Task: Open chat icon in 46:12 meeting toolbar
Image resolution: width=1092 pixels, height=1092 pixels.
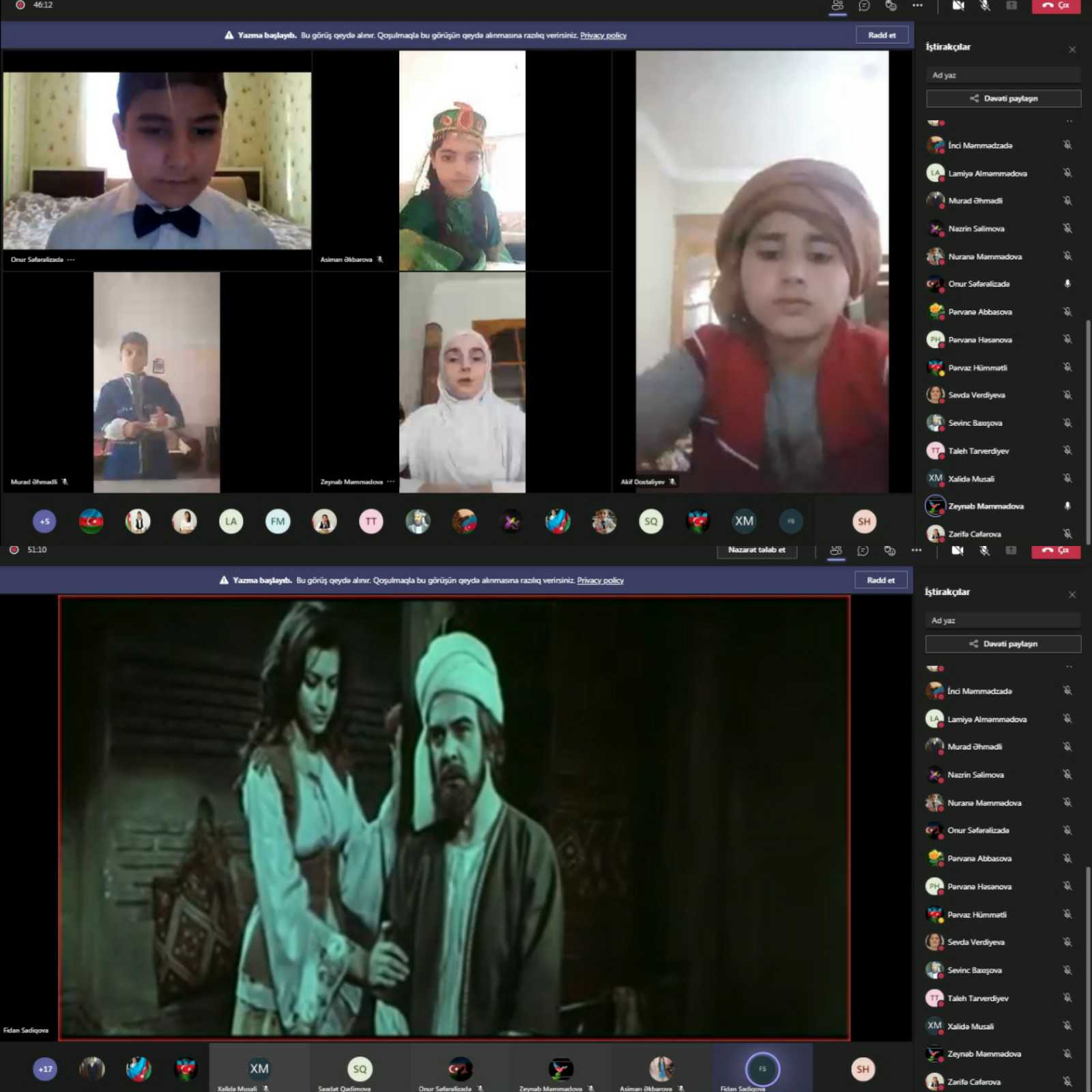Action: (864, 5)
